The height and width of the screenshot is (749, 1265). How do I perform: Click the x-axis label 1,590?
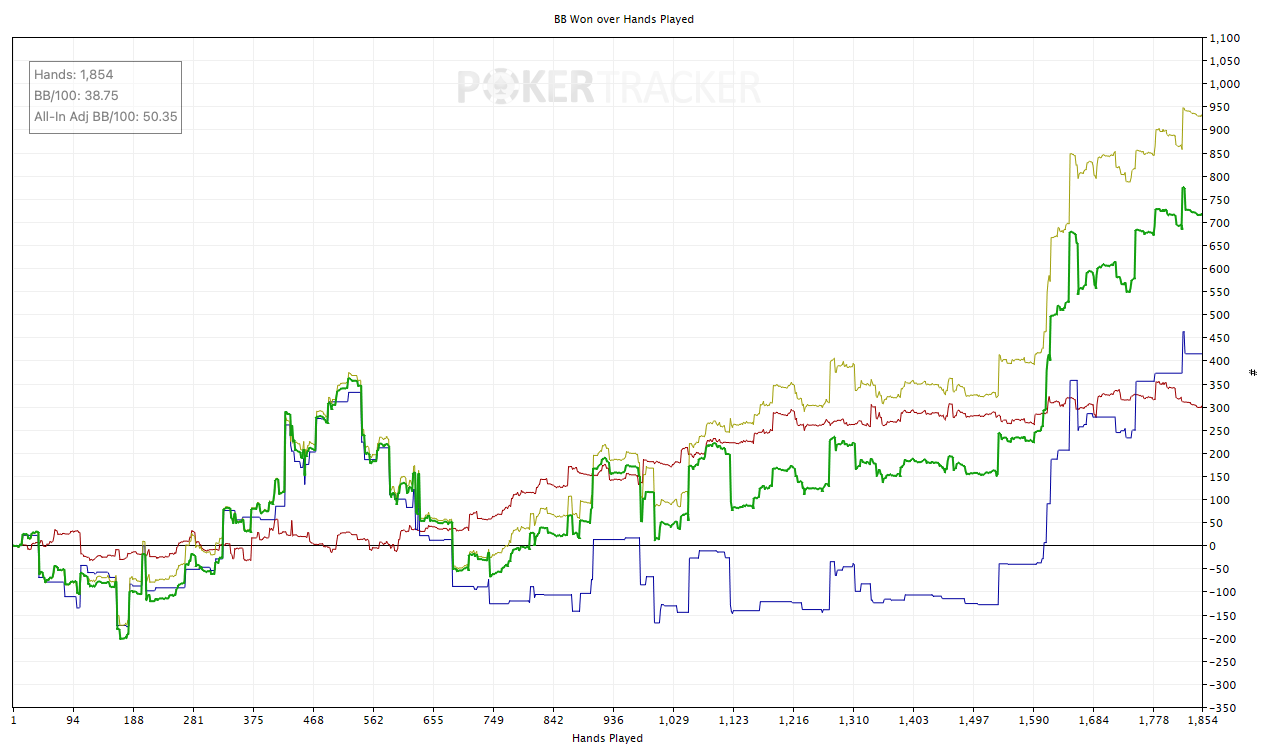(x=1033, y=720)
